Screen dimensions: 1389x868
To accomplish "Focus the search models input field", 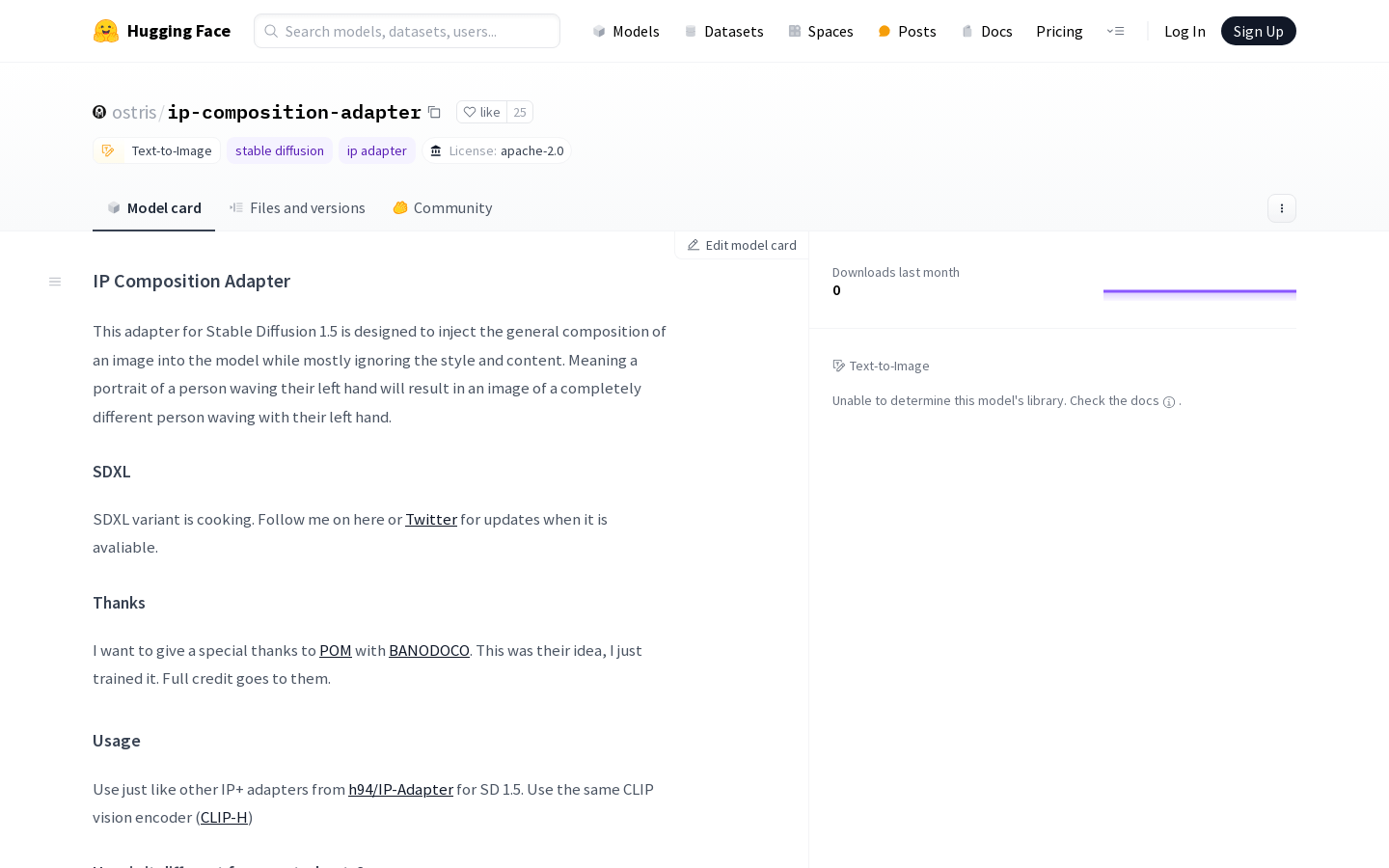I will [x=407, y=31].
